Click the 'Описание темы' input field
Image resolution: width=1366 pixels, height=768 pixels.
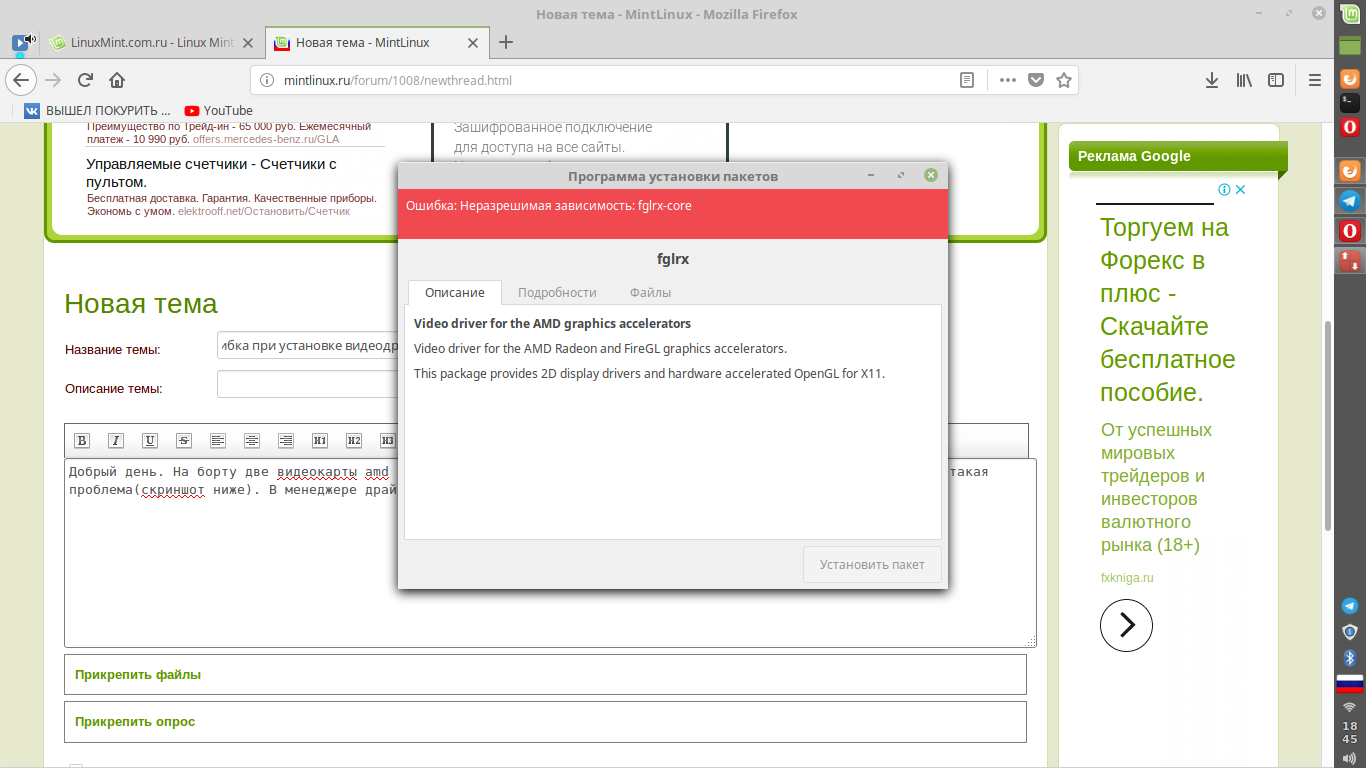coord(307,385)
